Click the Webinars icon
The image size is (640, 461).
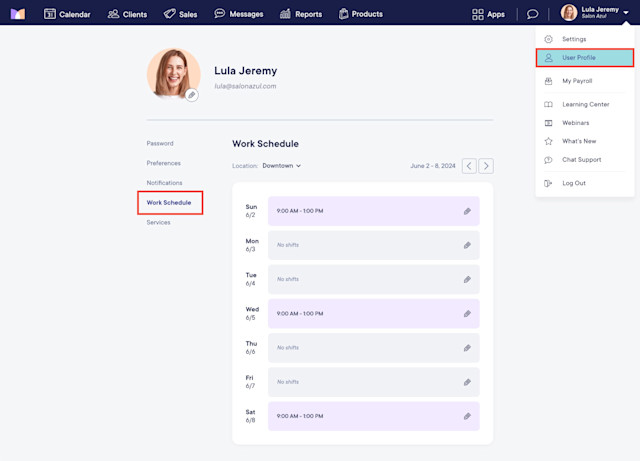[x=548, y=123]
